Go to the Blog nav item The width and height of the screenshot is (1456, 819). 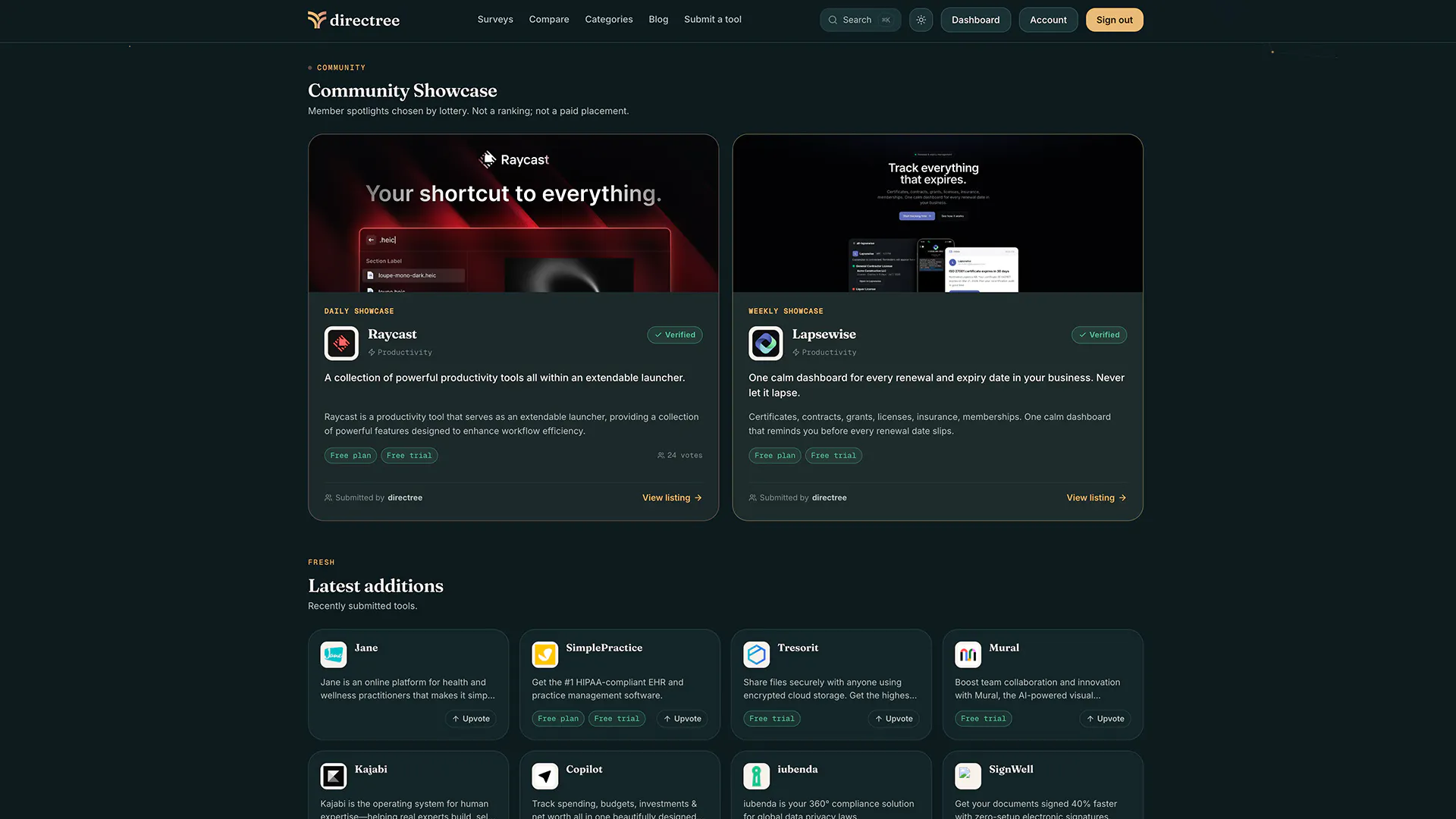click(x=658, y=20)
